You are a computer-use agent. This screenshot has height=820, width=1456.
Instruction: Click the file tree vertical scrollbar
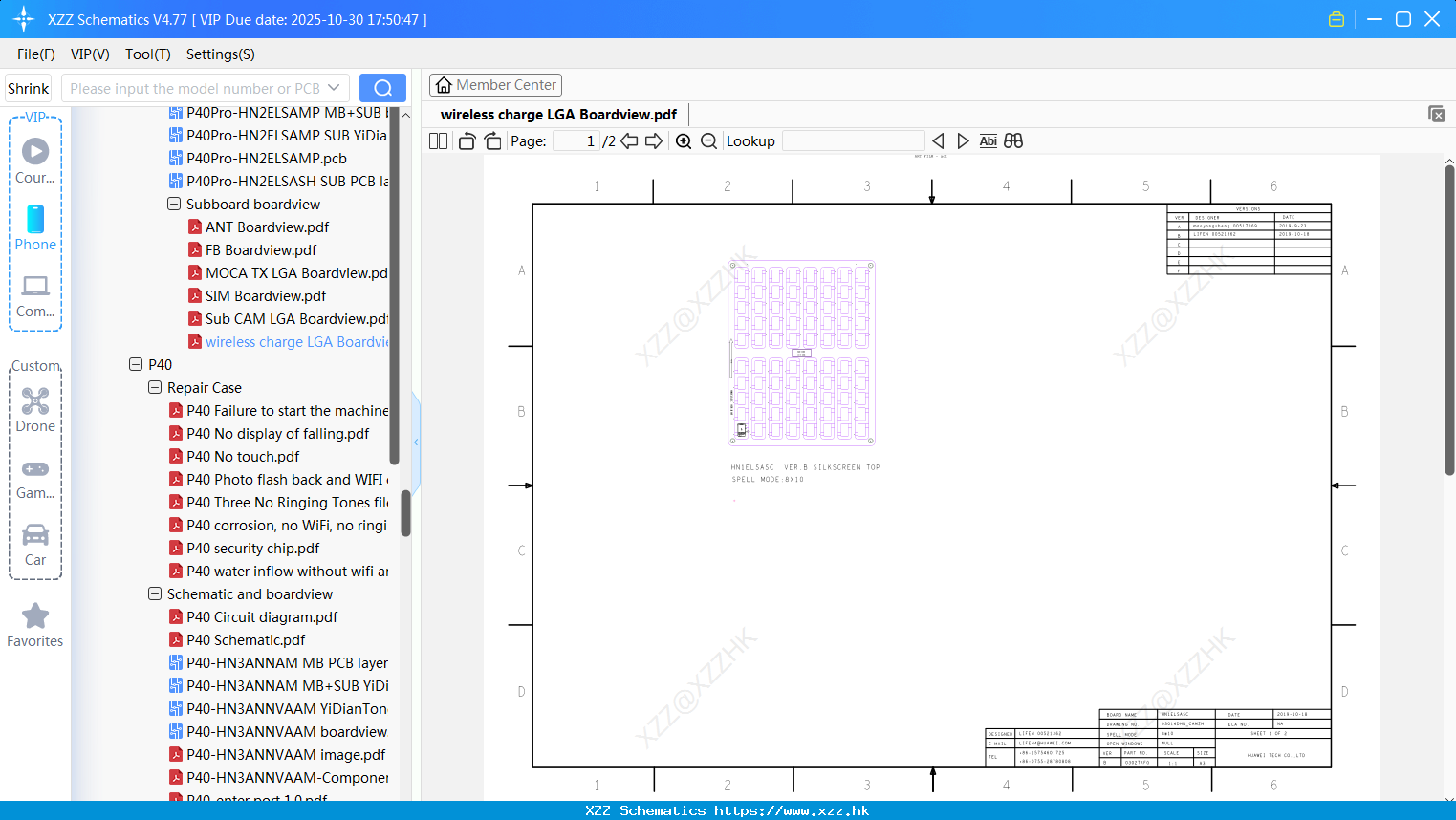tap(405, 513)
